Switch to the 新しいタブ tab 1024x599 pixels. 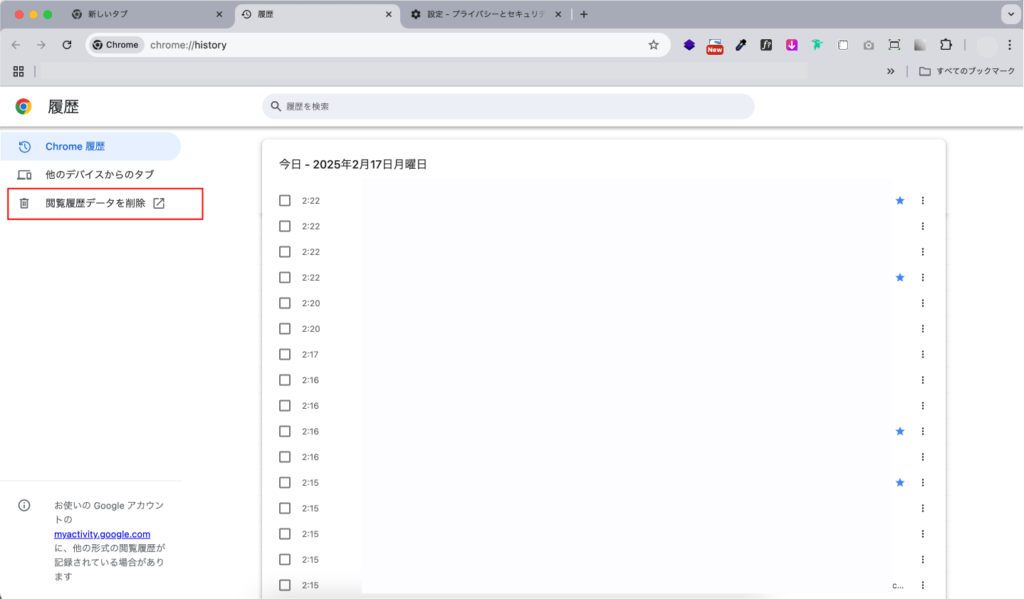tap(145, 14)
